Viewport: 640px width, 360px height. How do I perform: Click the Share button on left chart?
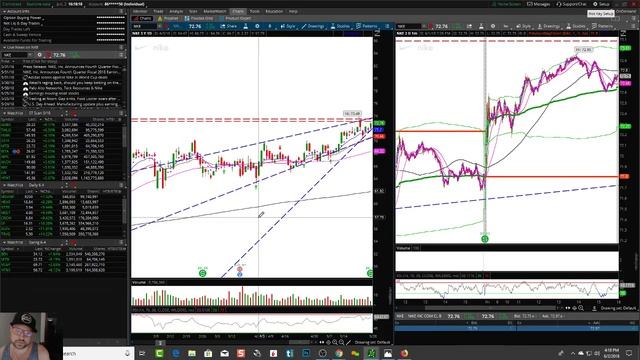pyautogui.click(x=229, y=26)
